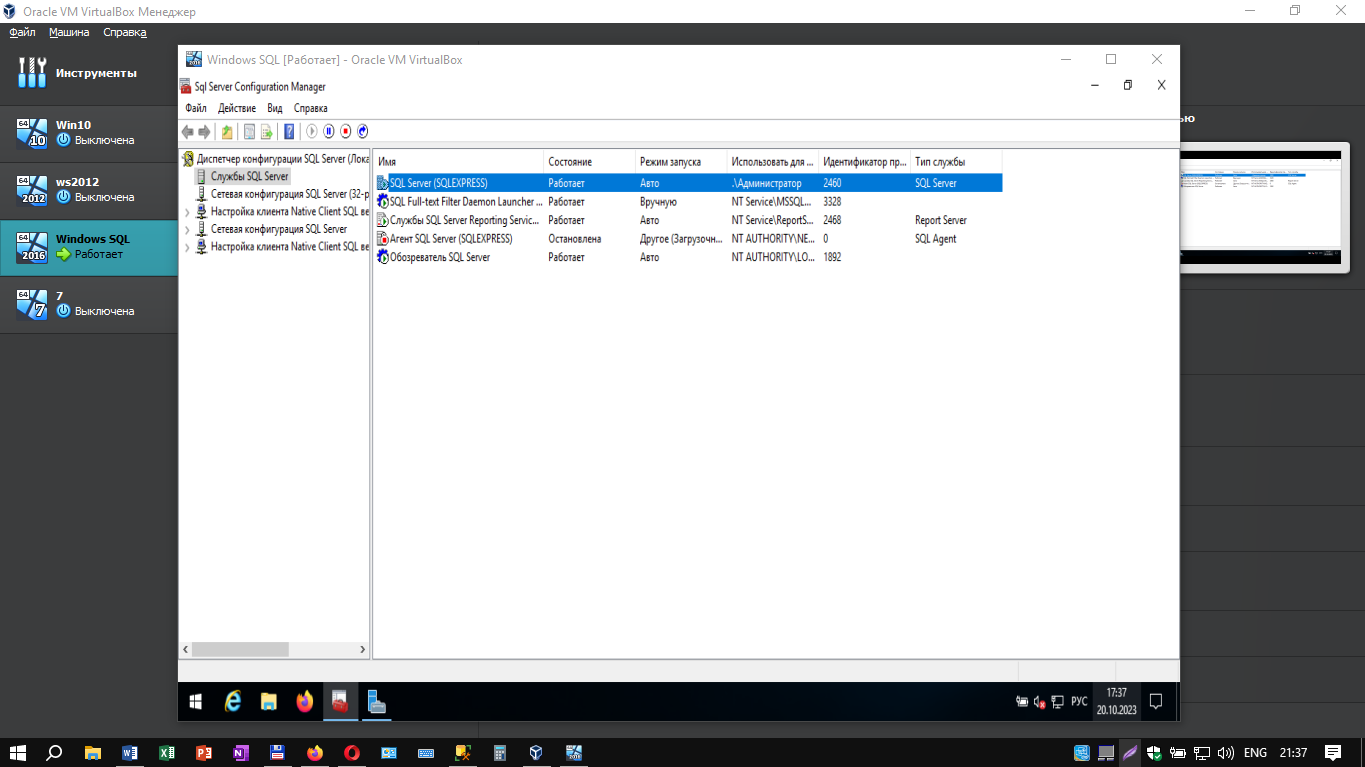Open Excel from the host taskbar
1365x767 pixels.
(x=167, y=752)
